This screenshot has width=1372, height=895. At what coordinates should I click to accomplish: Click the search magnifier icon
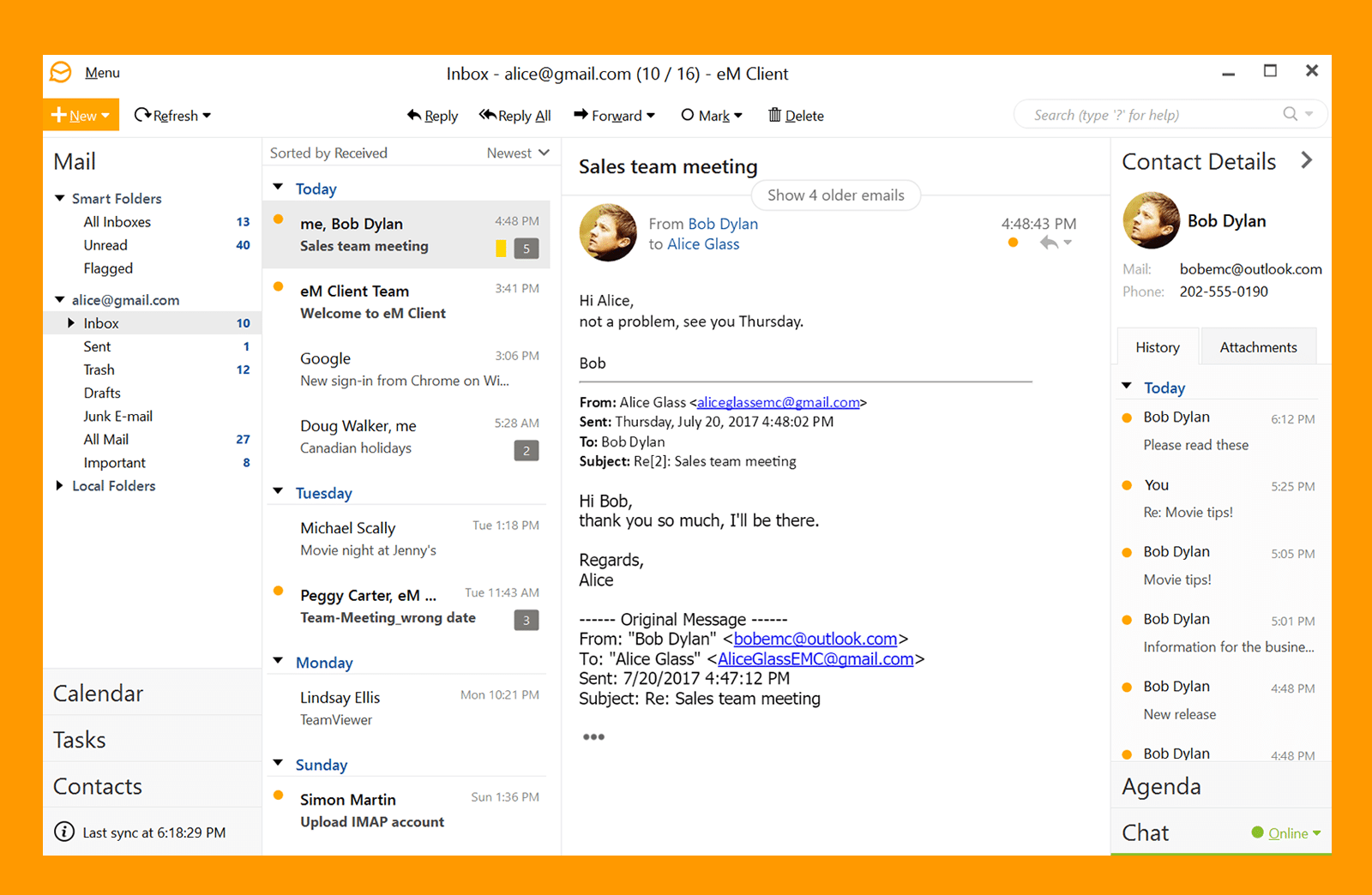(1290, 114)
